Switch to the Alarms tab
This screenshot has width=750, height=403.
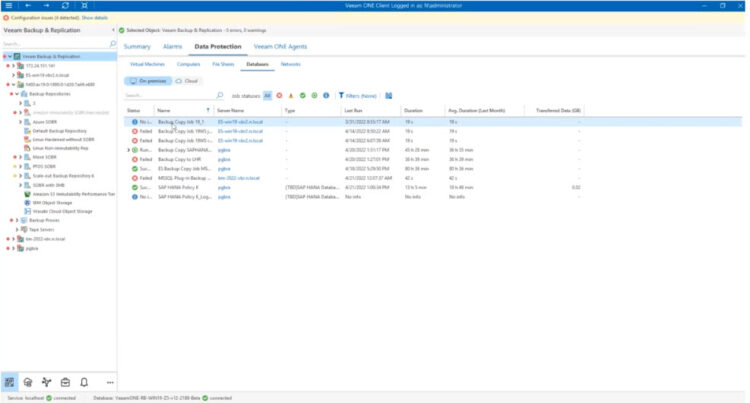coord(172,46)
